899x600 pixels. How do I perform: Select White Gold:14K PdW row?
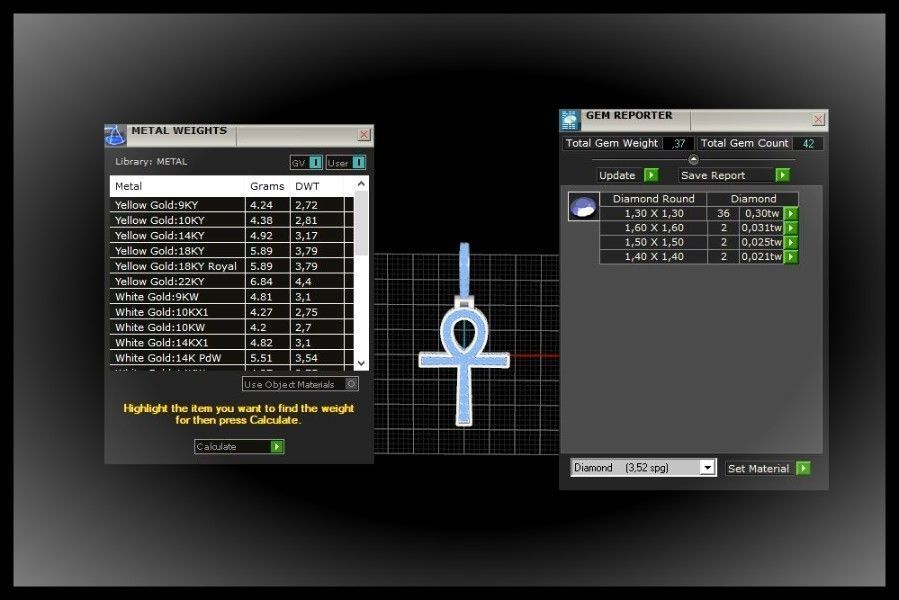tap(232, 358)
